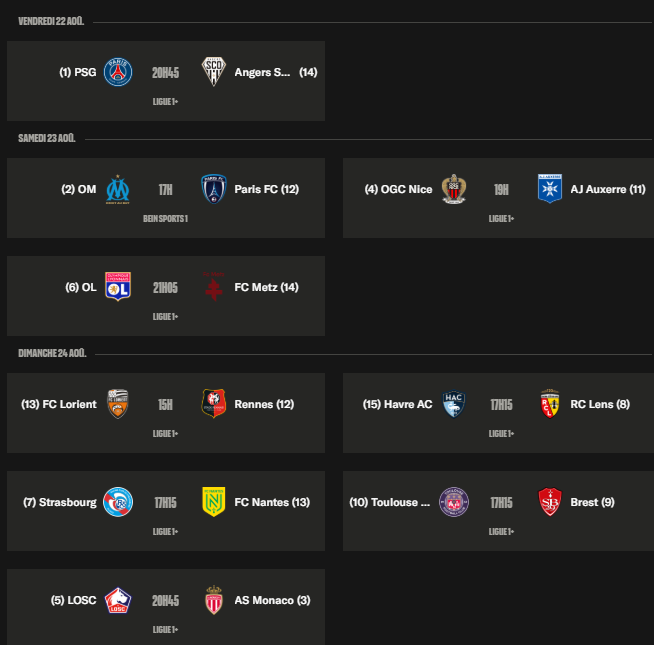
Task: Select the LOSC Lille logo
Action: tap(118, 600)
